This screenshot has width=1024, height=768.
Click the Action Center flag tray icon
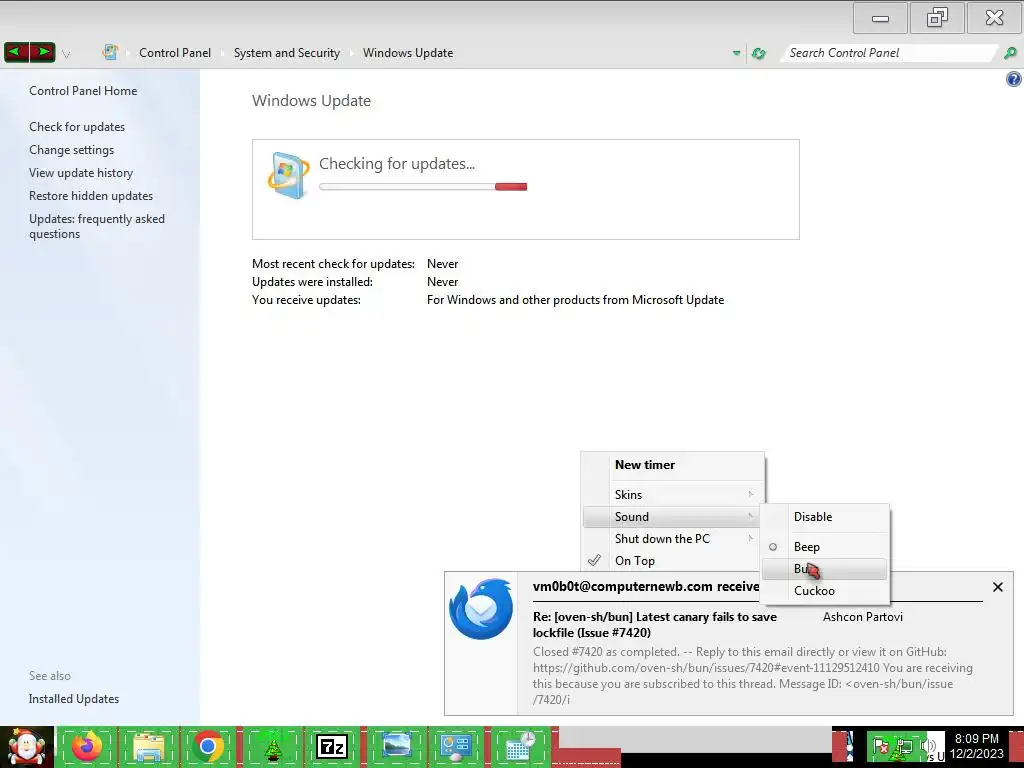[x=881, y=746]
